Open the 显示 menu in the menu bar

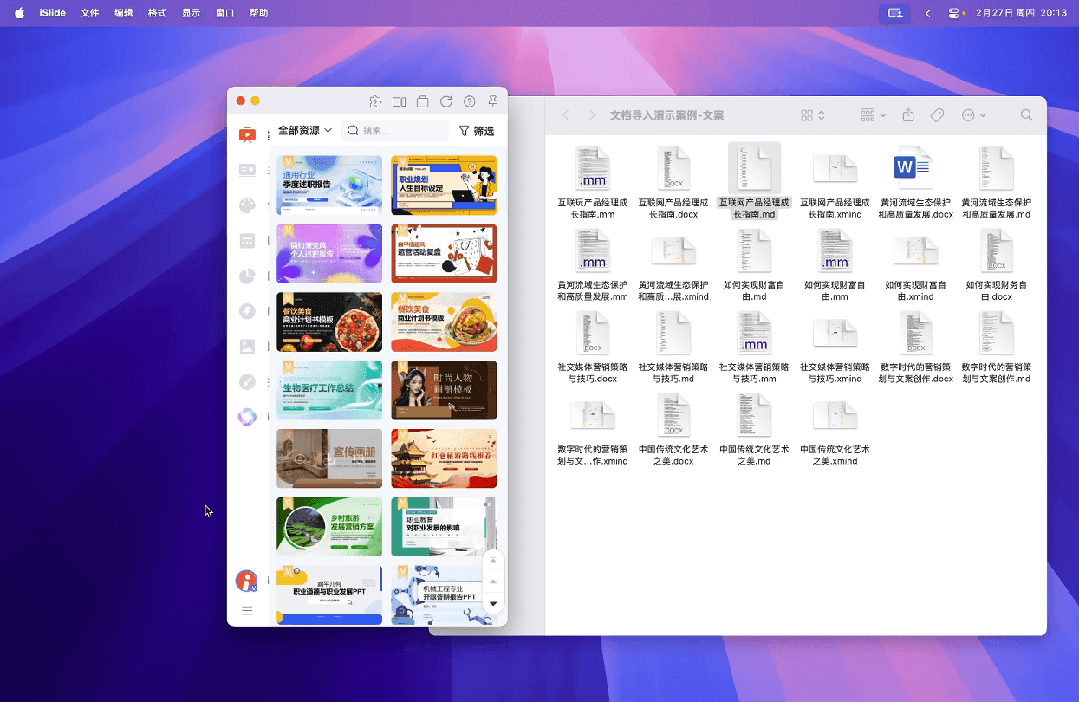(190, 14)
